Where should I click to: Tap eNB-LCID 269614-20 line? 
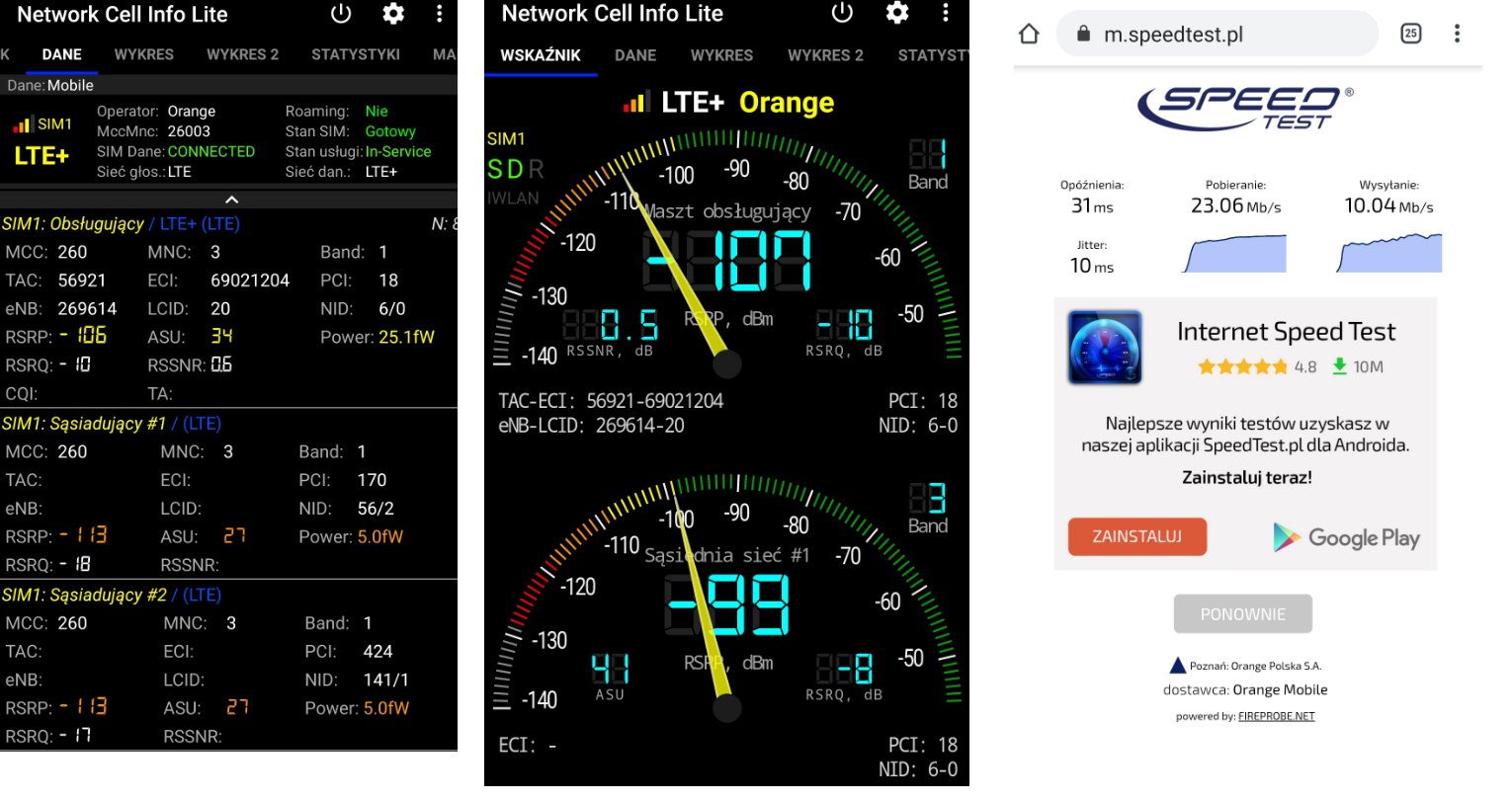592,426
